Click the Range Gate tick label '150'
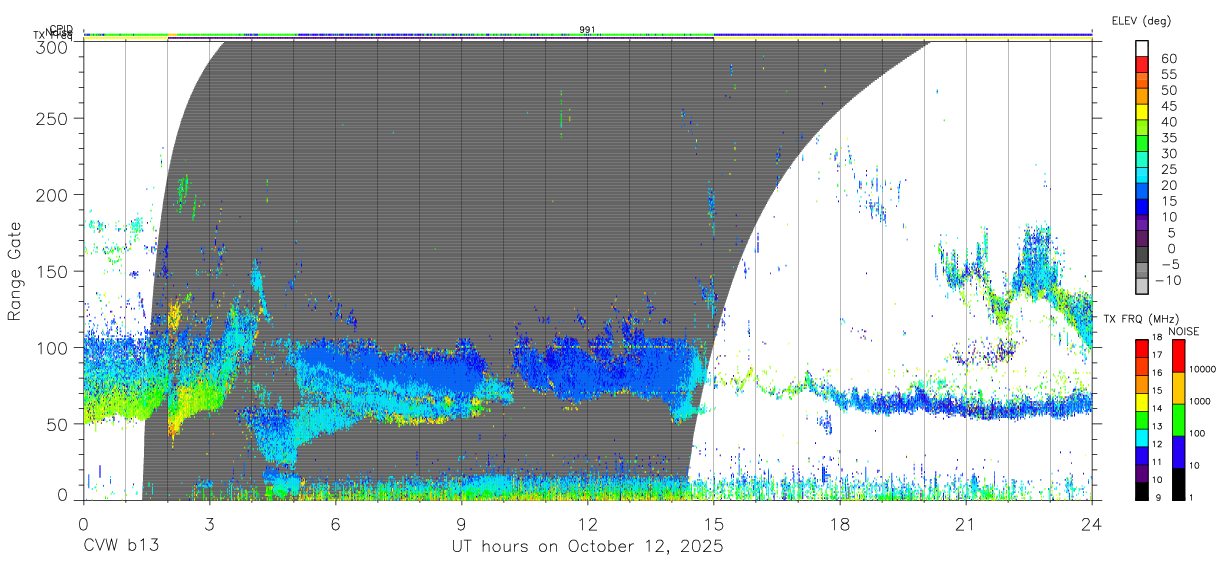The image size is (1228, 567). point(53,271)
